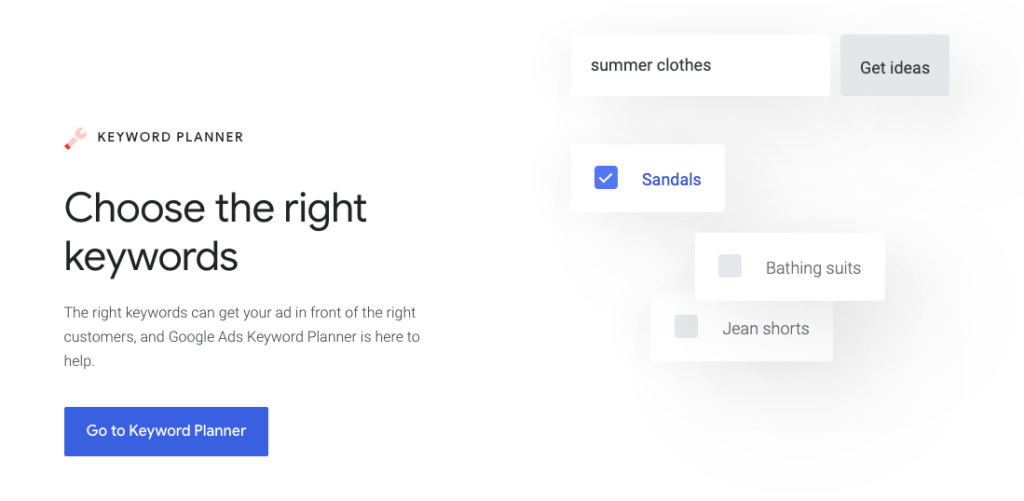
Task: Click the word 'help.' ending the description
Action: [79, 361]
